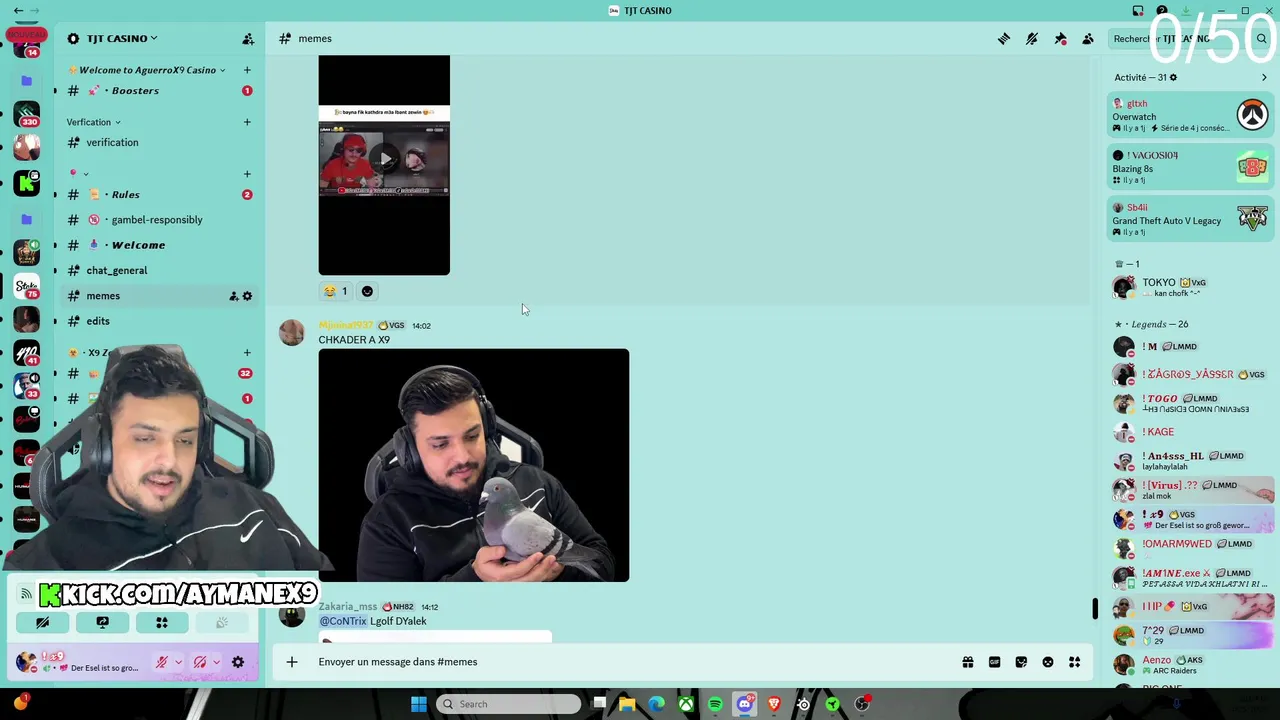Click the search magnifier icon
Image resolution: width=1280 pixels, height=720 pixels.
coord(1262,39)
